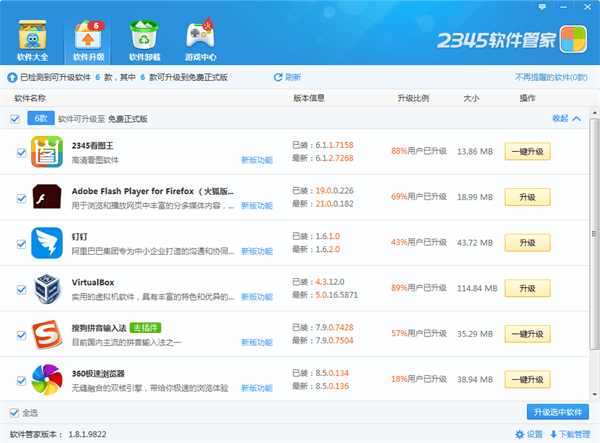The width and height of the screenshot is (600, 443).
Task: Click the VirtualBox app icon
Action: tap(47, 288)
